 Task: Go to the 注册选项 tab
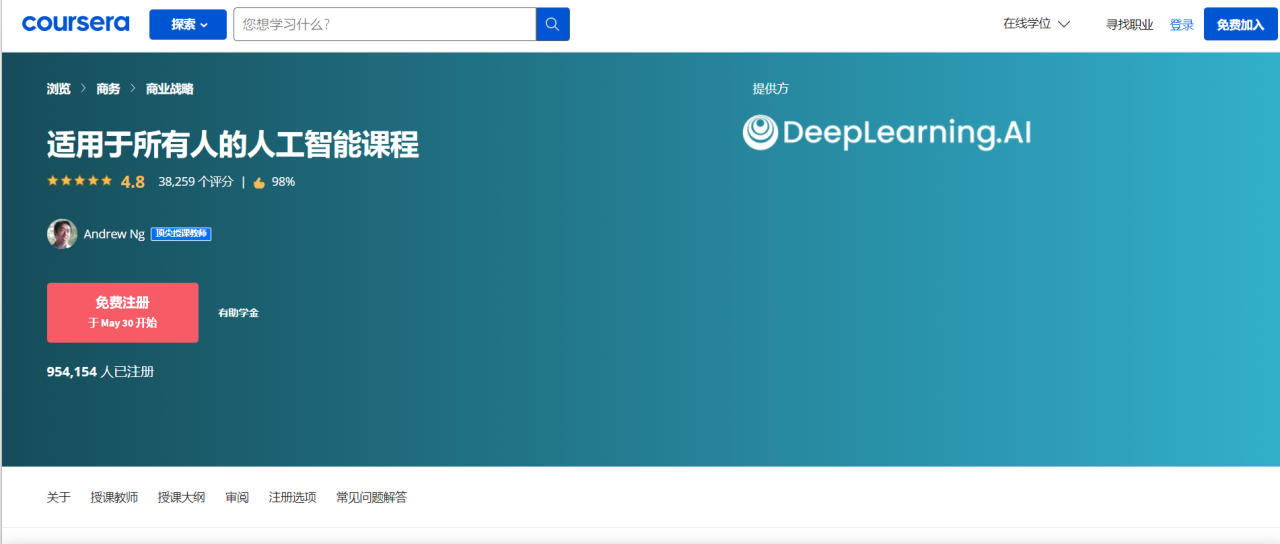coord(293,497)
